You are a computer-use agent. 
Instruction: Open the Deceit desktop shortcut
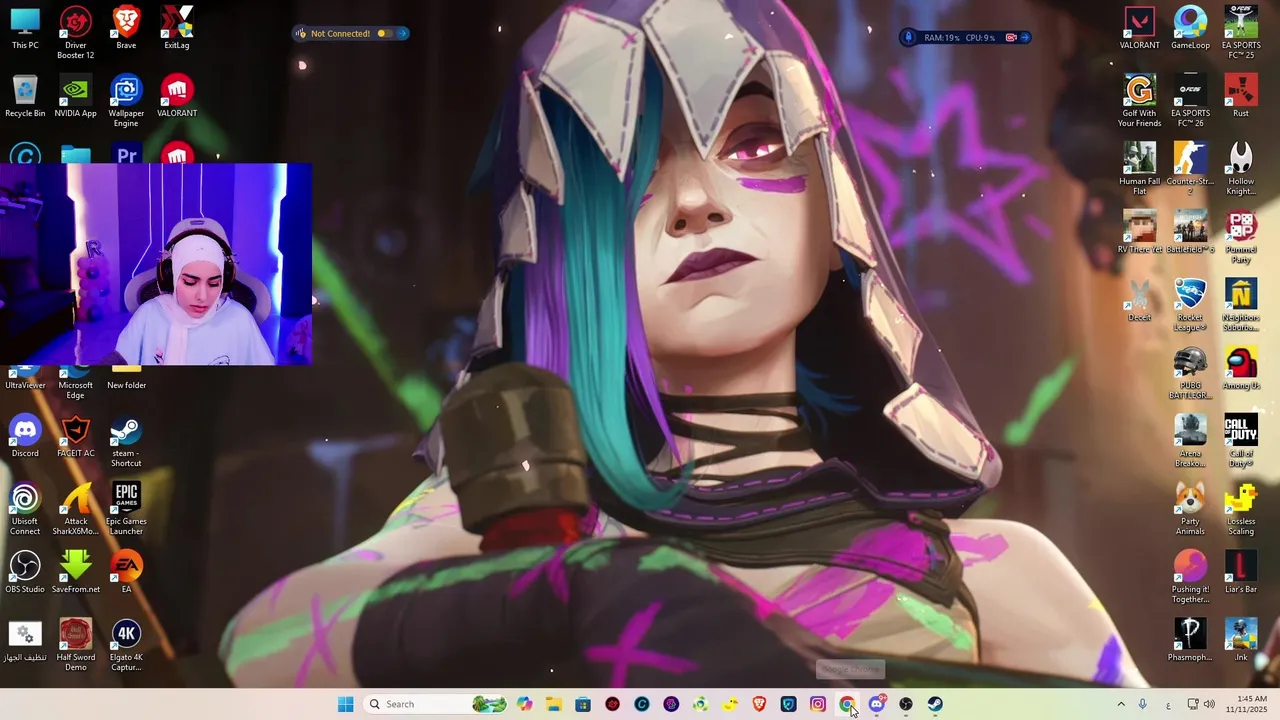click(x=1140, y=300)
